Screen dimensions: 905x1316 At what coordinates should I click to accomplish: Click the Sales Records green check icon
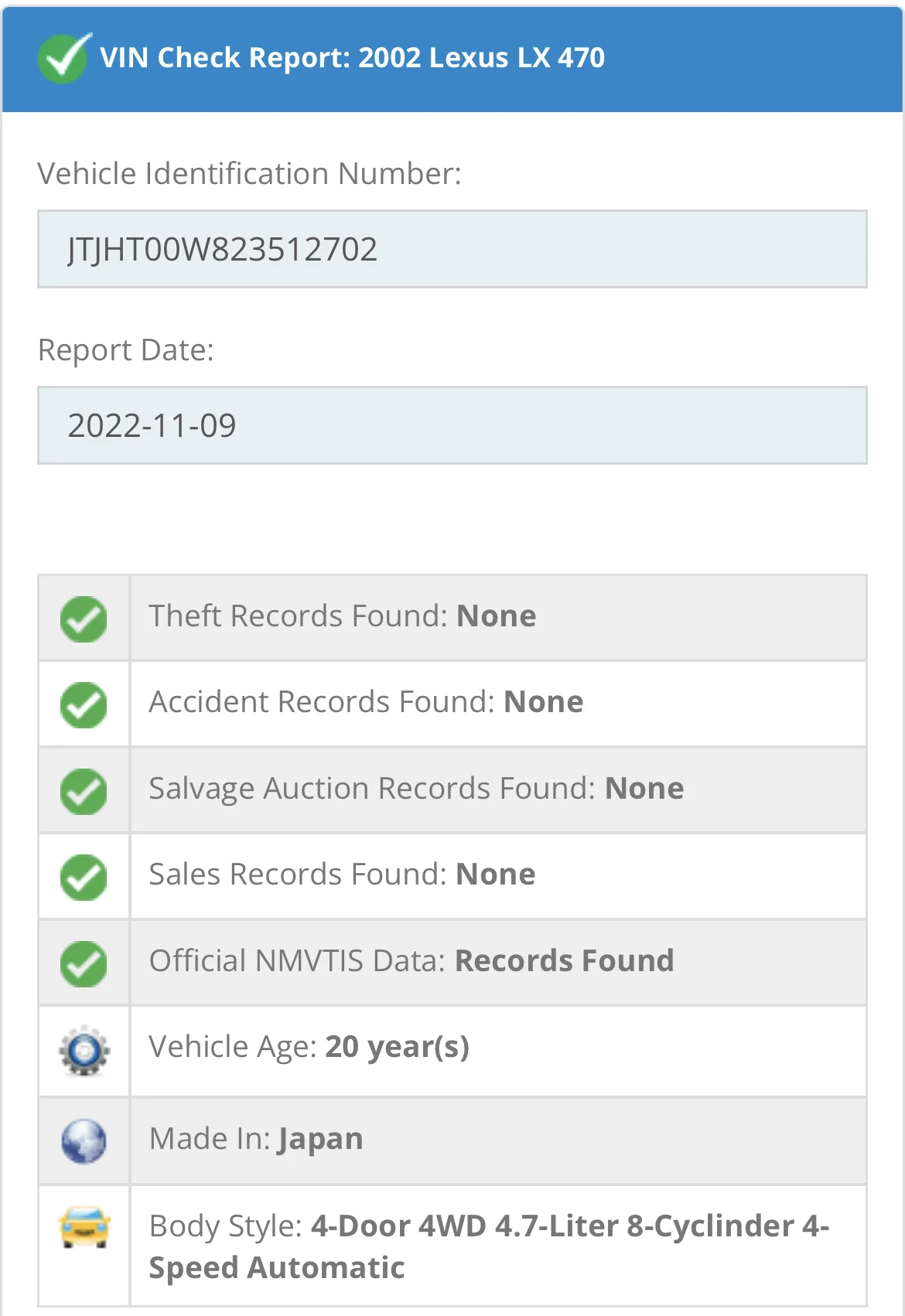coord(84,877)
